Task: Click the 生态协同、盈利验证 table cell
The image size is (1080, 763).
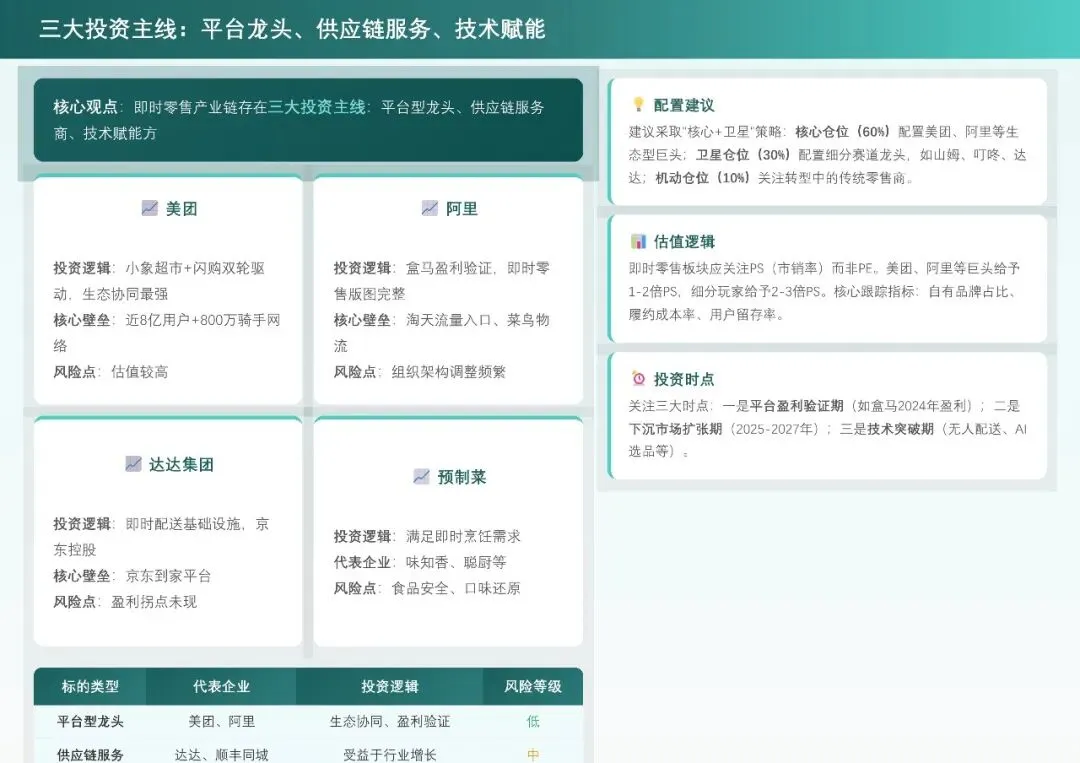Action: (x=390, y=722)
